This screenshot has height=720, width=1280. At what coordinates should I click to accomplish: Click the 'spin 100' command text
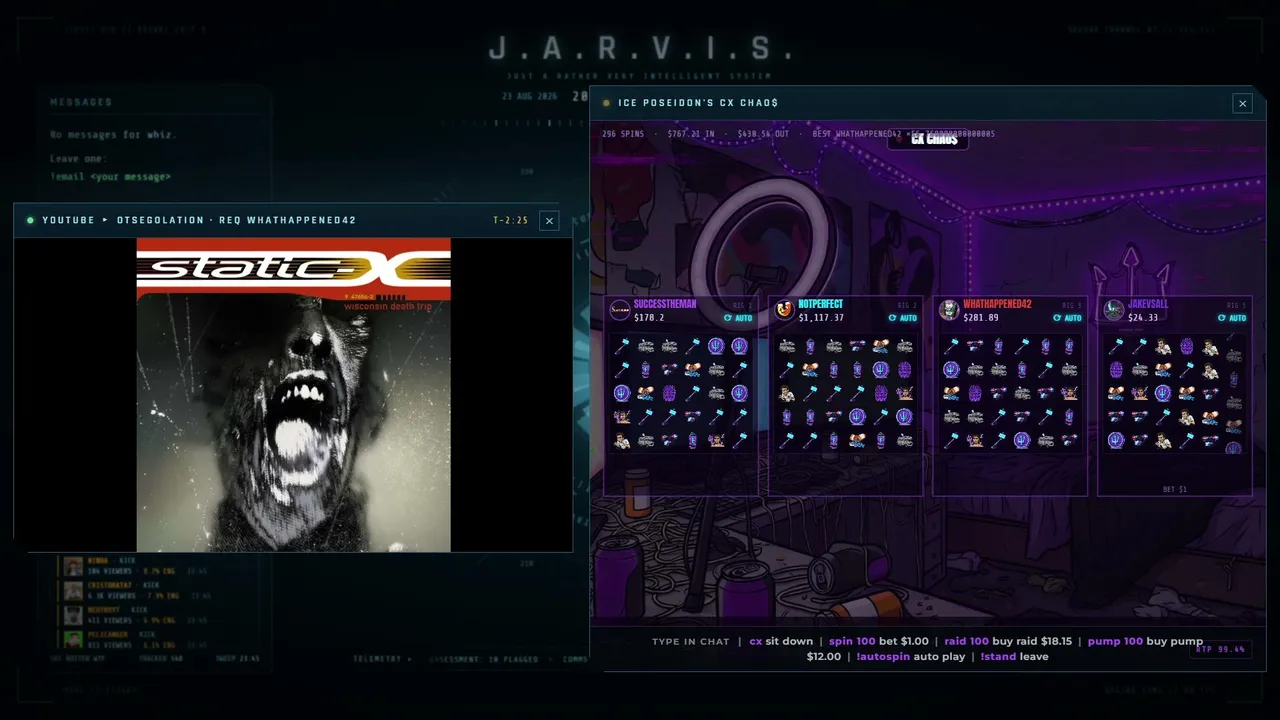(x=852, y=642)
